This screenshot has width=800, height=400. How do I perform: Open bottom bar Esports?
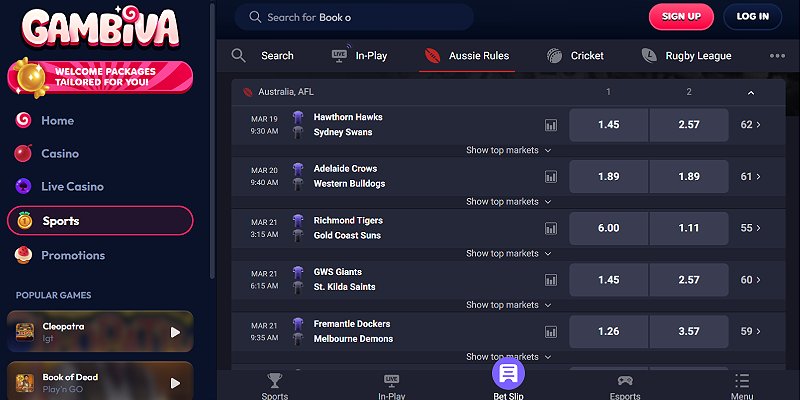coord(625,386)
